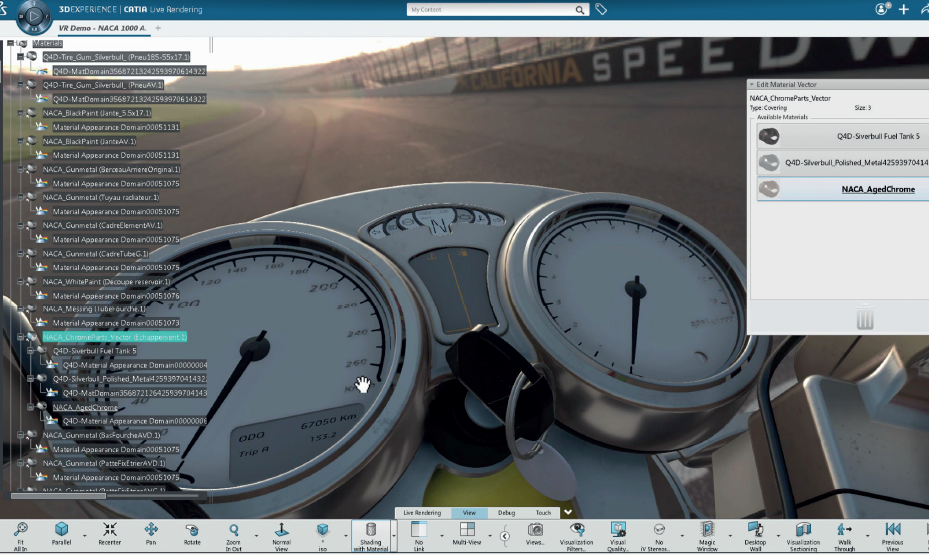Select NACA_Gunmetal (PatteFixEtrierAVD.1) tree item
Image resolution: width=929 pixels, height=556 pixels.
(104, 463)
